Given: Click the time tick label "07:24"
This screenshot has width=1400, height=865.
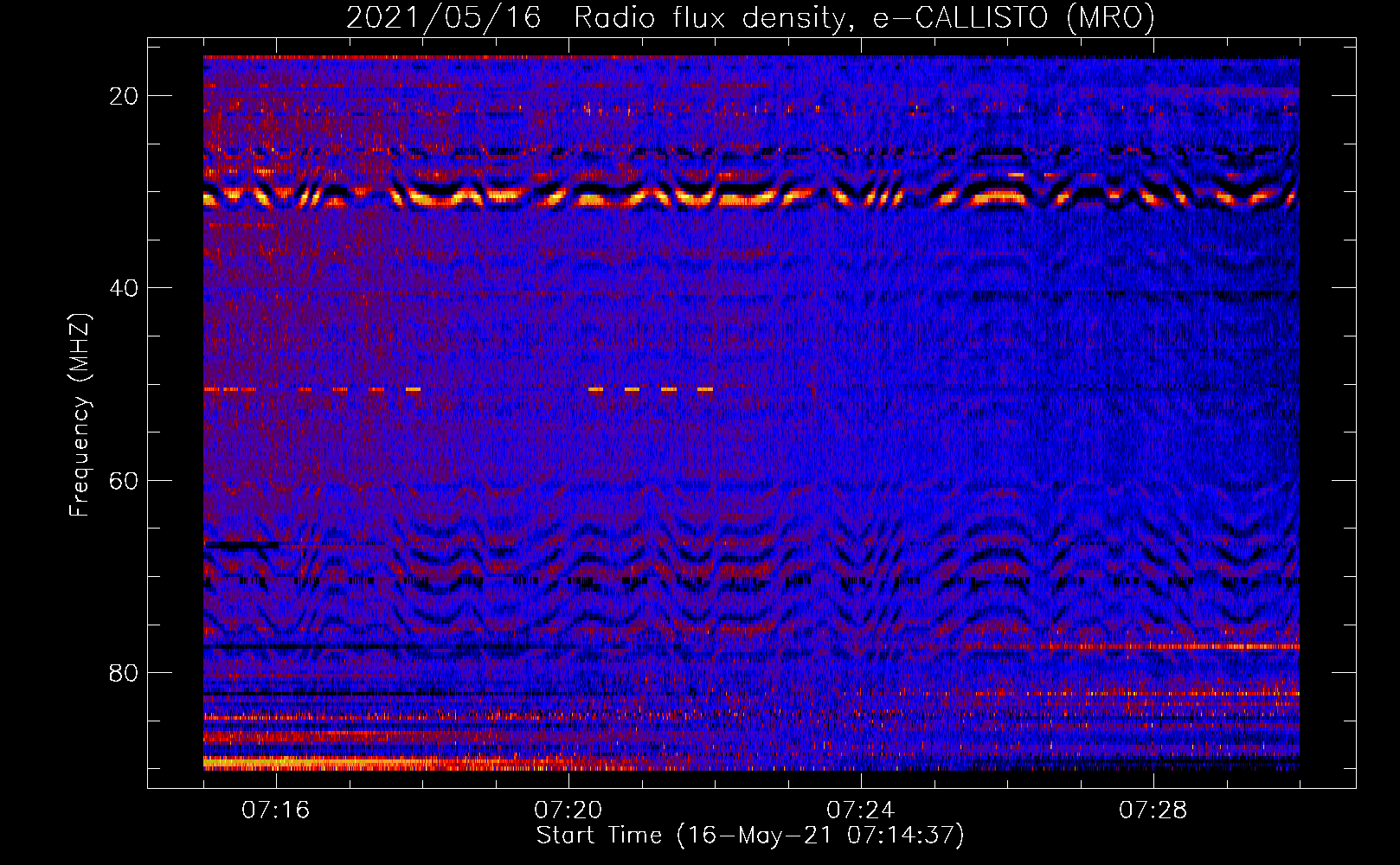Looking at the screenshot, I should 861,811.
